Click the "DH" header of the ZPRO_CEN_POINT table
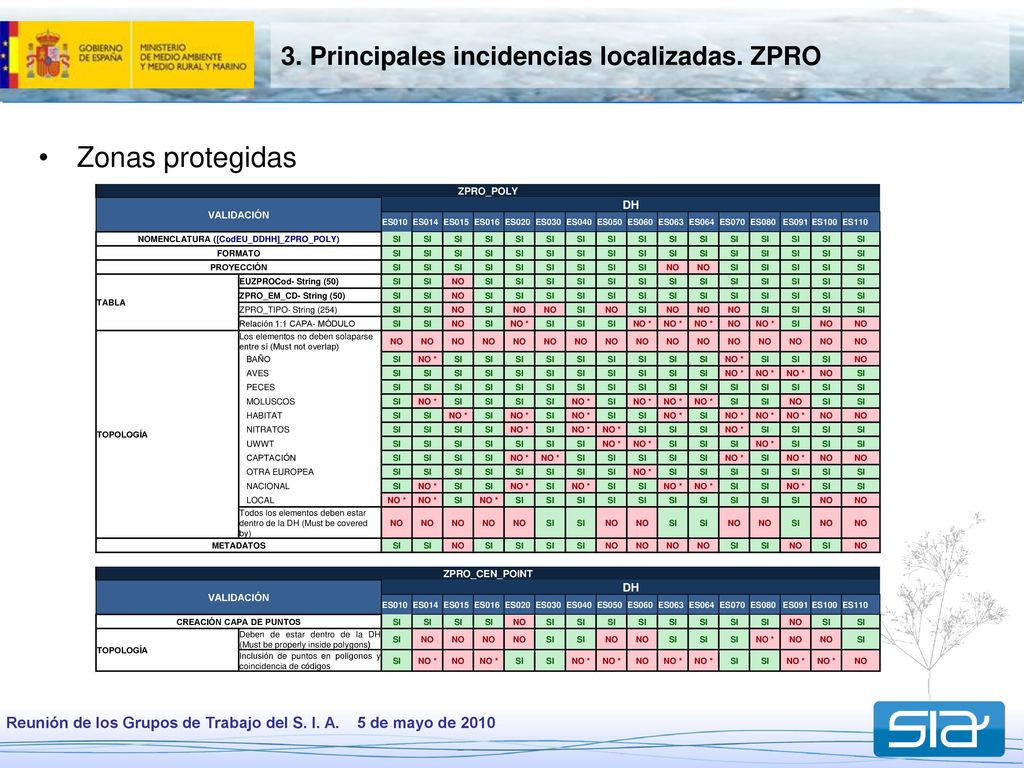This screenshot has width=1024, height=768. click(x=631, y=588)
